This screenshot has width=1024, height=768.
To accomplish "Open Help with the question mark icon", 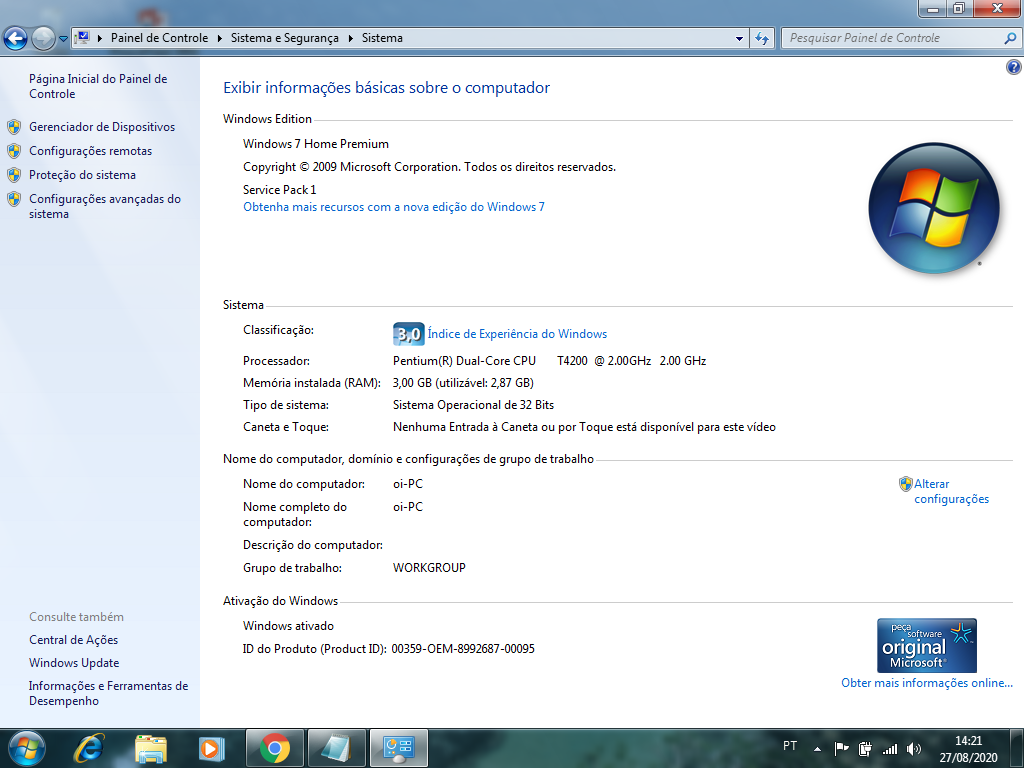I will click(x=1014, y=67).
